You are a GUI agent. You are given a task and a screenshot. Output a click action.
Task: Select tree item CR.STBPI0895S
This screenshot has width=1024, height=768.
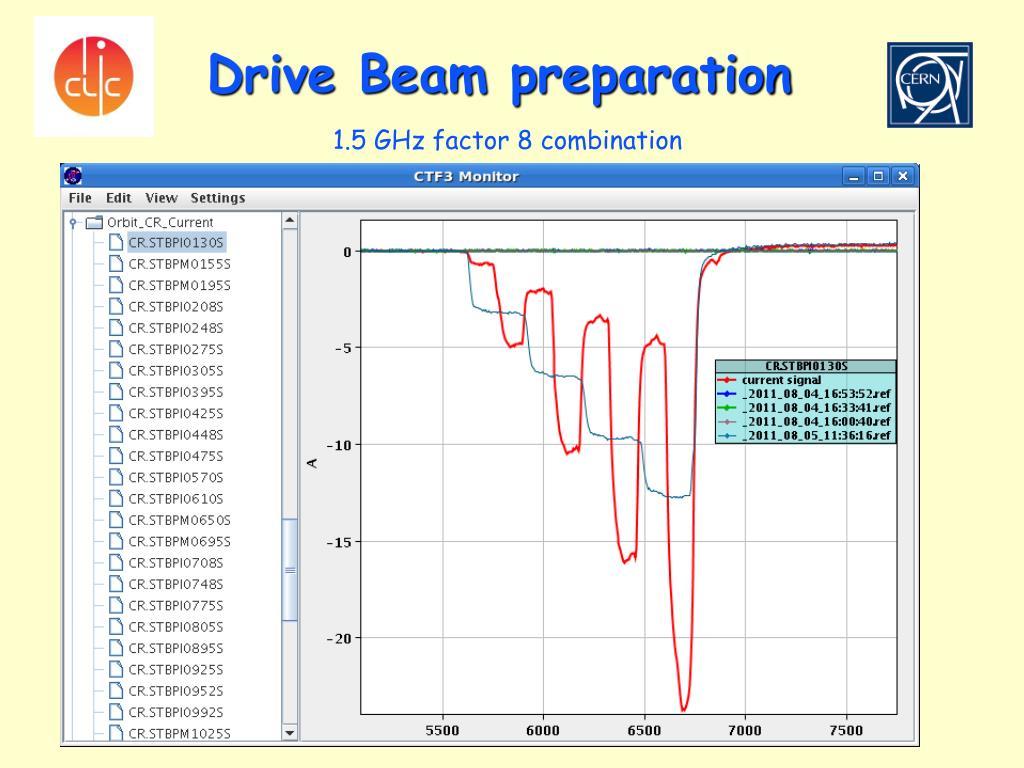(176, 648)
